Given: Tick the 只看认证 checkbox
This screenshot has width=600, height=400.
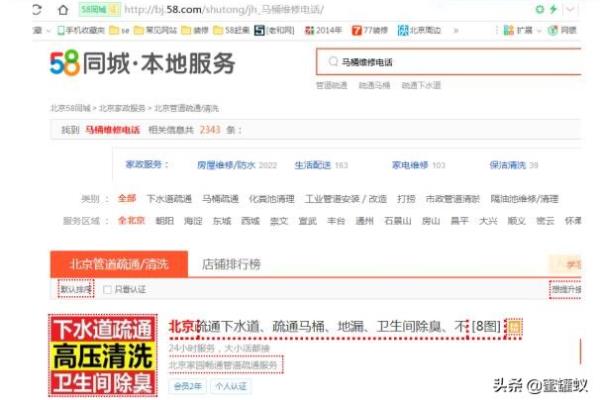Looking at the screenshot, I should 107,290.
